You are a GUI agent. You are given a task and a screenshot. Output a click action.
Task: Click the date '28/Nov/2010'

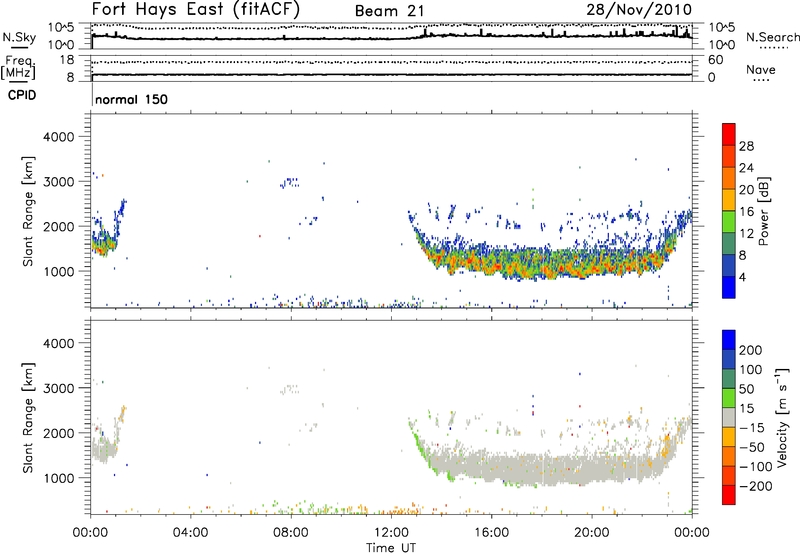(x=639, y=9)
